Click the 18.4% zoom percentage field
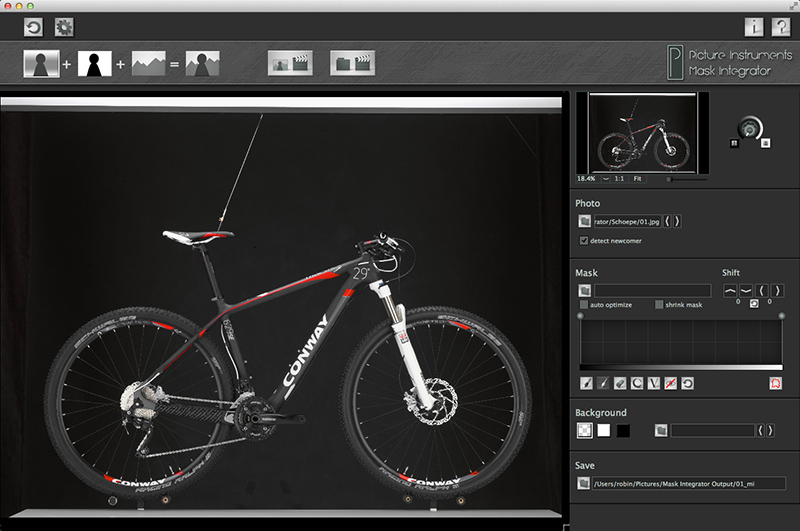 coord(587,179)
